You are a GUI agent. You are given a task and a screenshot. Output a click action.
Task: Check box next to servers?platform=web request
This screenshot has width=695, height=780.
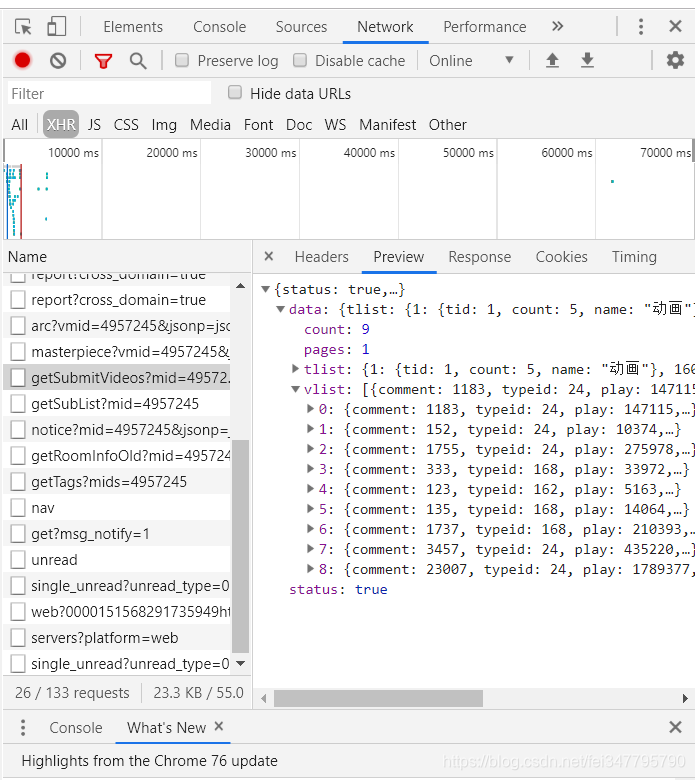tap(18, 637)
